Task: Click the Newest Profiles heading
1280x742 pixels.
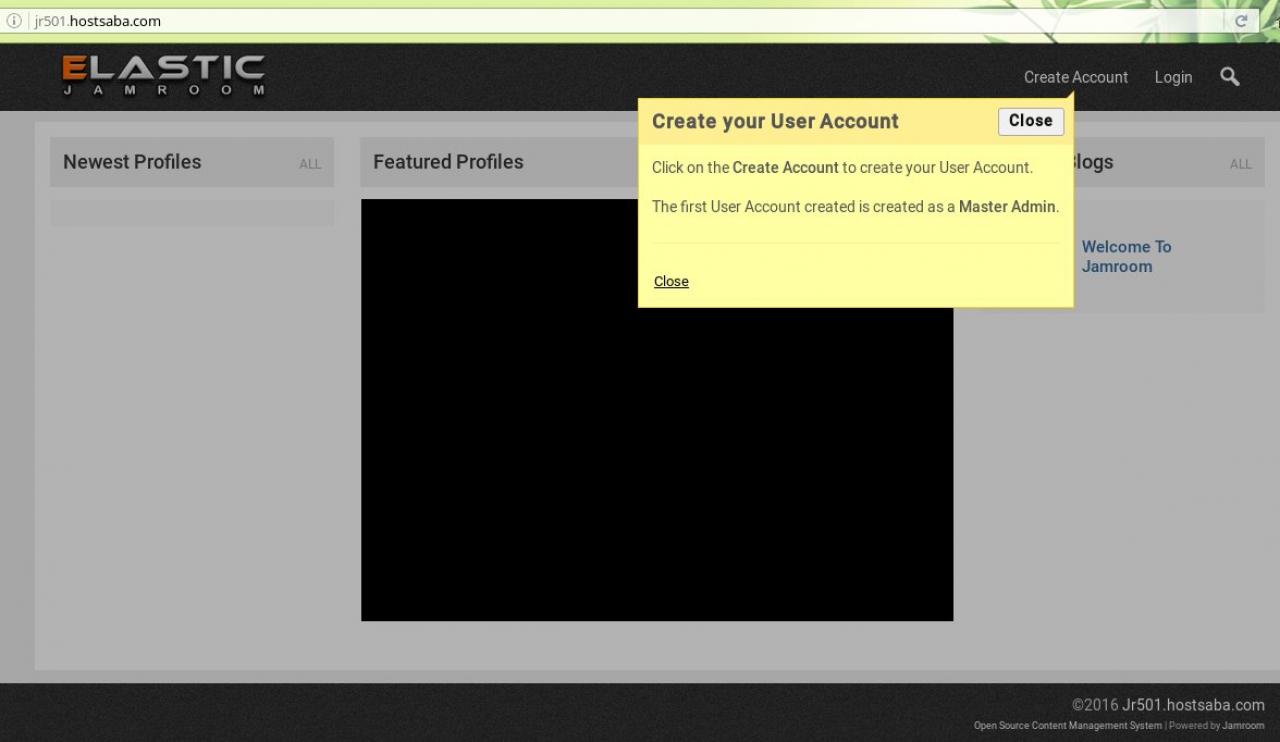Action: point(132,162)
